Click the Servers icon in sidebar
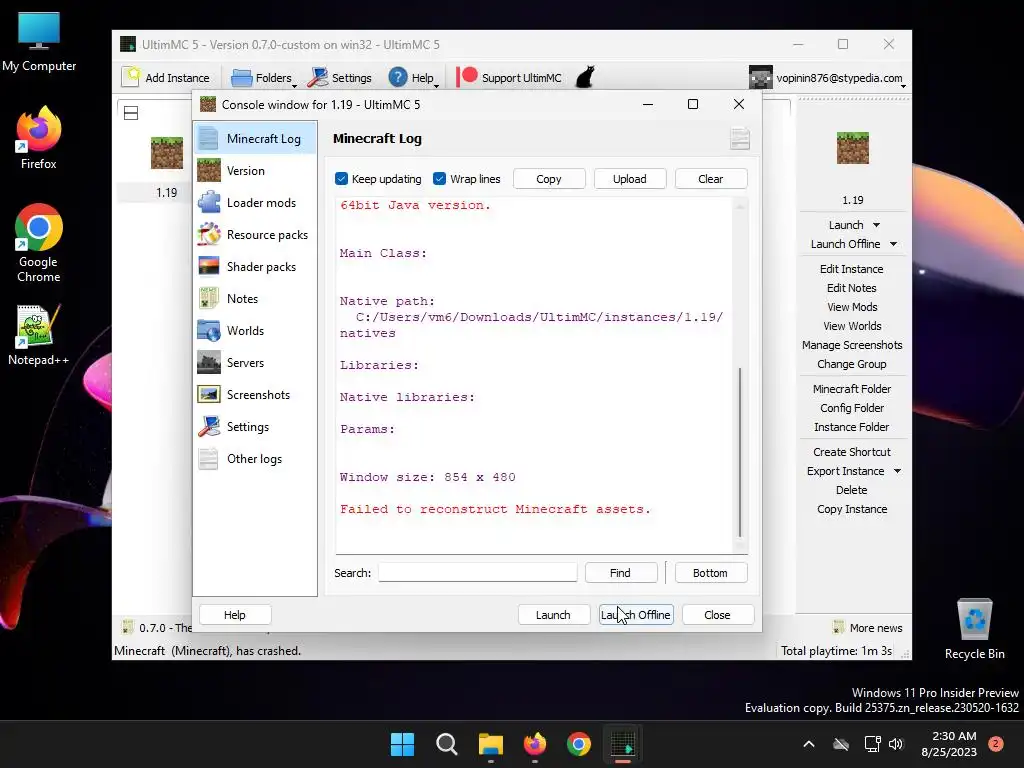Image resolution: width=1024 pixels, height=768 pixels. 209,362
